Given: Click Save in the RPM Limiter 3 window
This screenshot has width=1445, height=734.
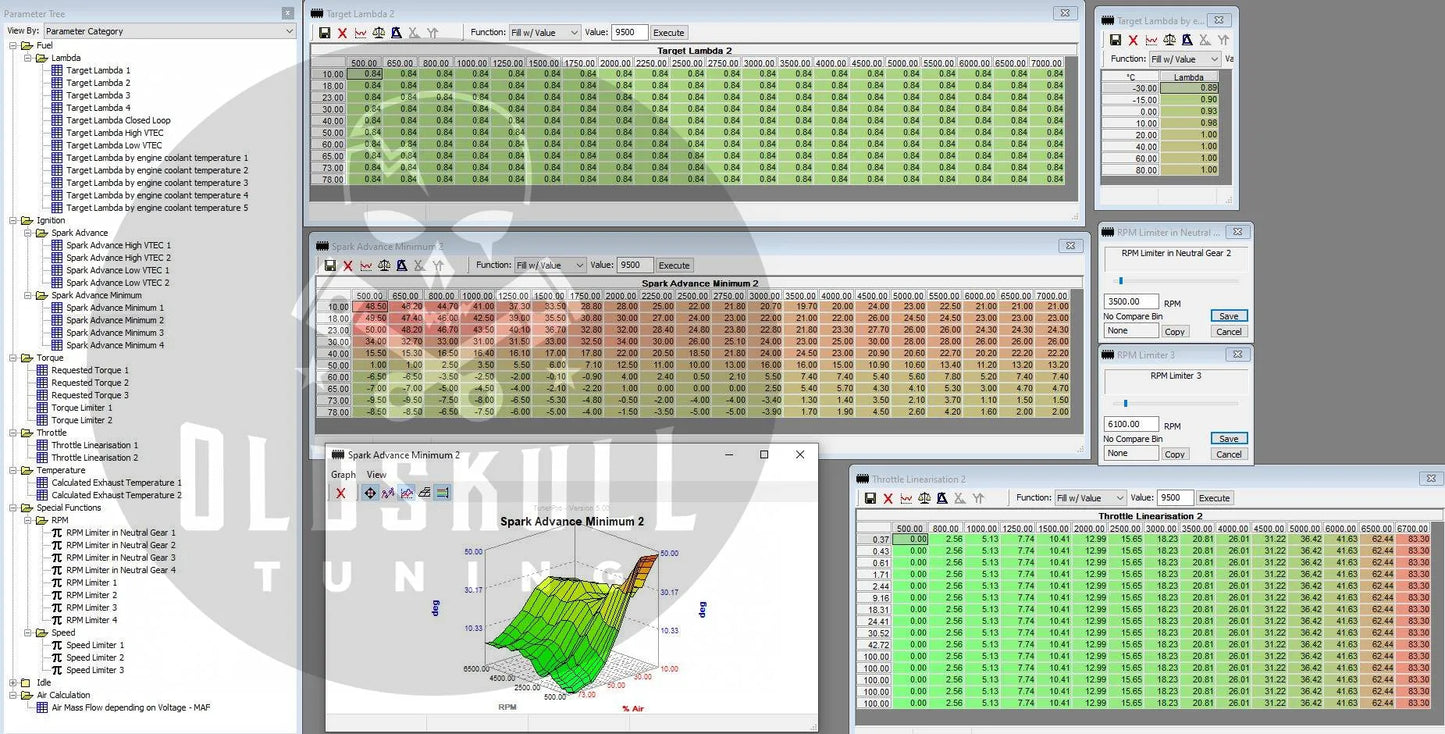Looking at the screenshot, I should pos(1228,439).
